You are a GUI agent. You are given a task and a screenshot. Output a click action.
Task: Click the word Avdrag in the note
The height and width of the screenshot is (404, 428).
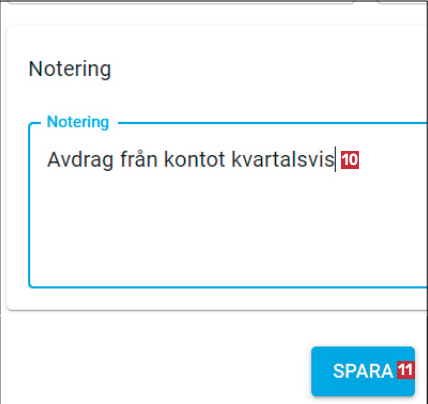80,160
